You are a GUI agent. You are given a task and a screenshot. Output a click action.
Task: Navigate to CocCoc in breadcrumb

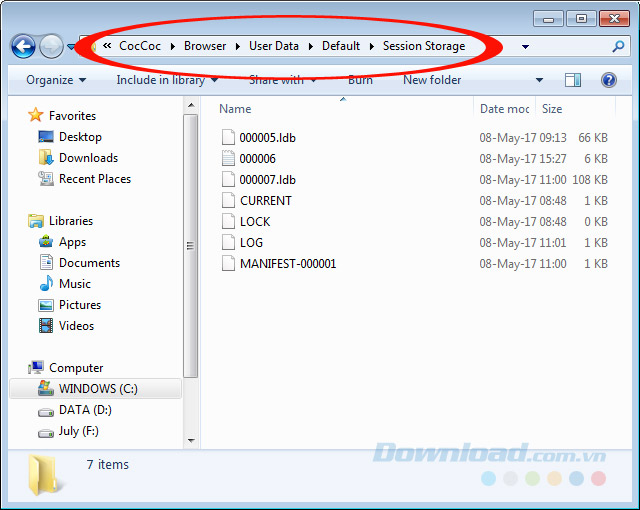(140, 46)
